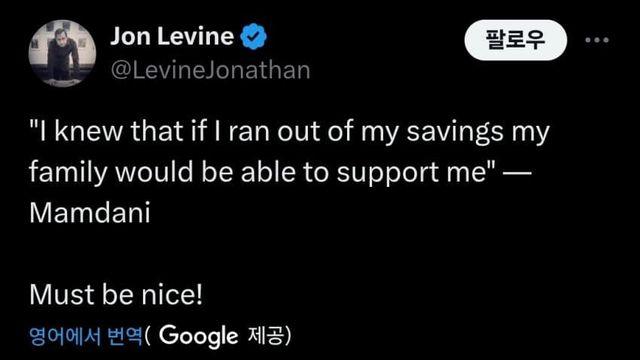Click the 영어에서 번역 translate link
Screen dimensions: 640x360
tap(86, 336)
